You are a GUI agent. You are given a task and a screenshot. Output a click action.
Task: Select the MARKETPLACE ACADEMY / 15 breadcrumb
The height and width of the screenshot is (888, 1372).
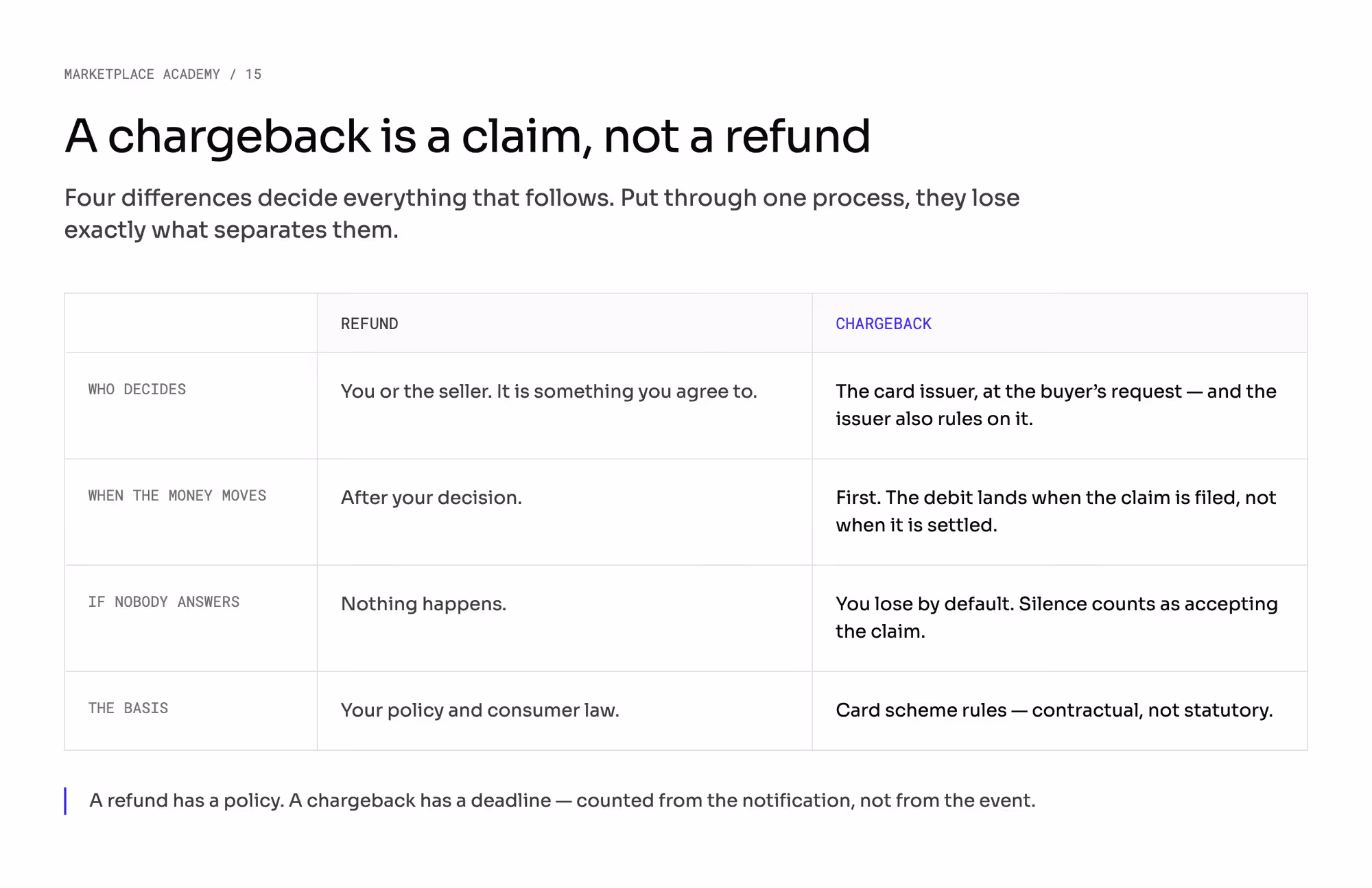[163, 74]
